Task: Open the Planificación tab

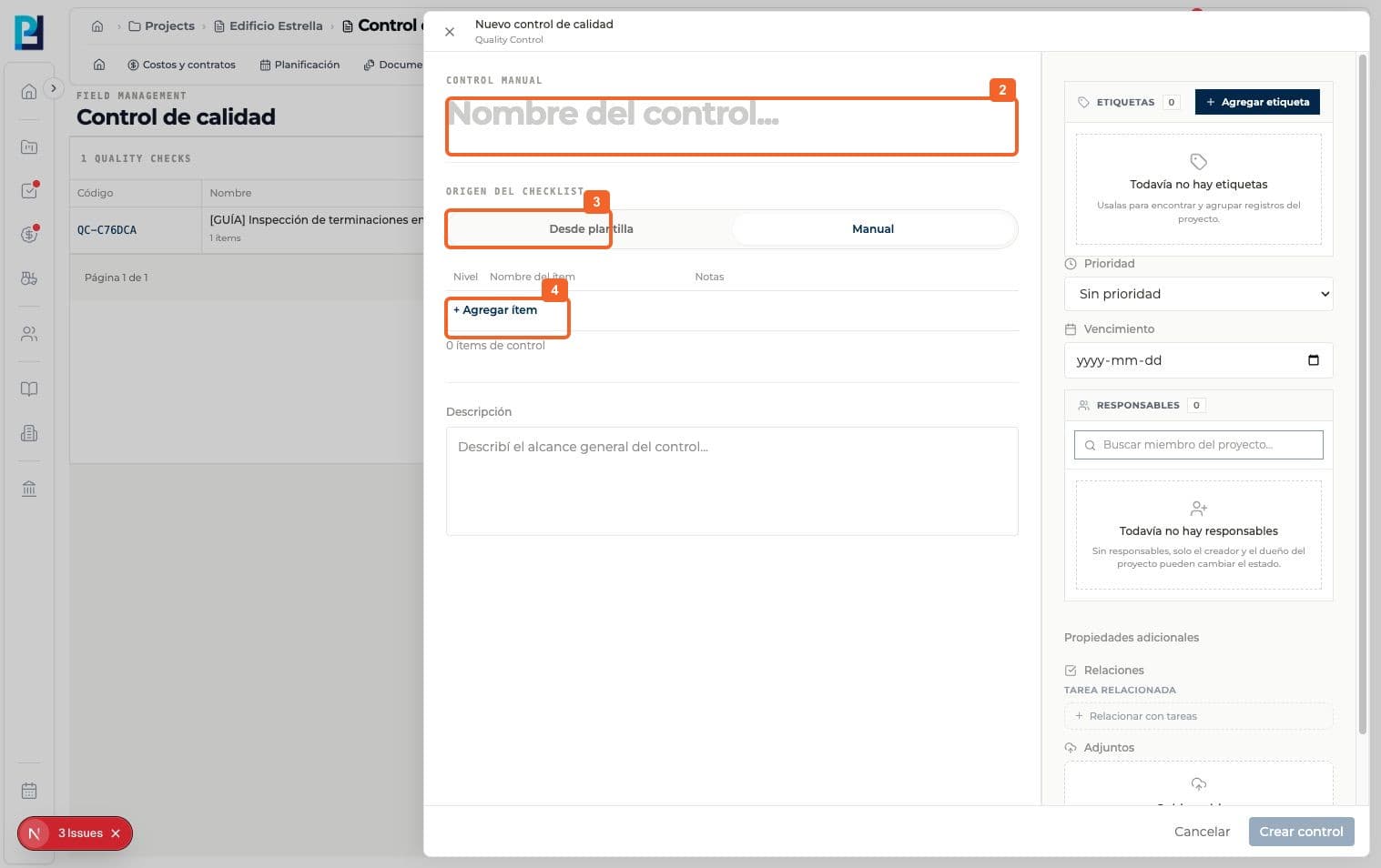Action: (300, 65)
